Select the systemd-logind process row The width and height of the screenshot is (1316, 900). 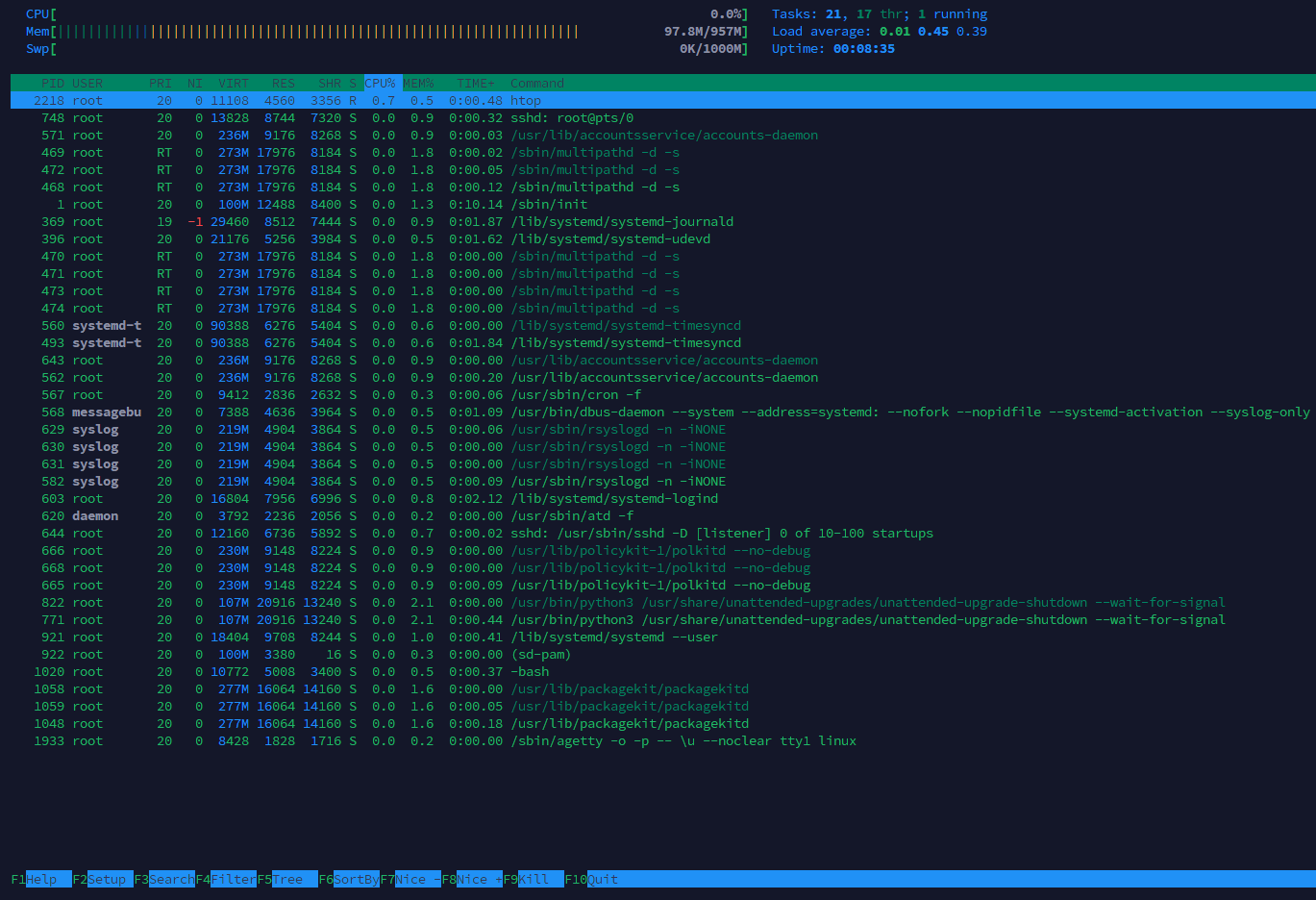coord(662,498)
